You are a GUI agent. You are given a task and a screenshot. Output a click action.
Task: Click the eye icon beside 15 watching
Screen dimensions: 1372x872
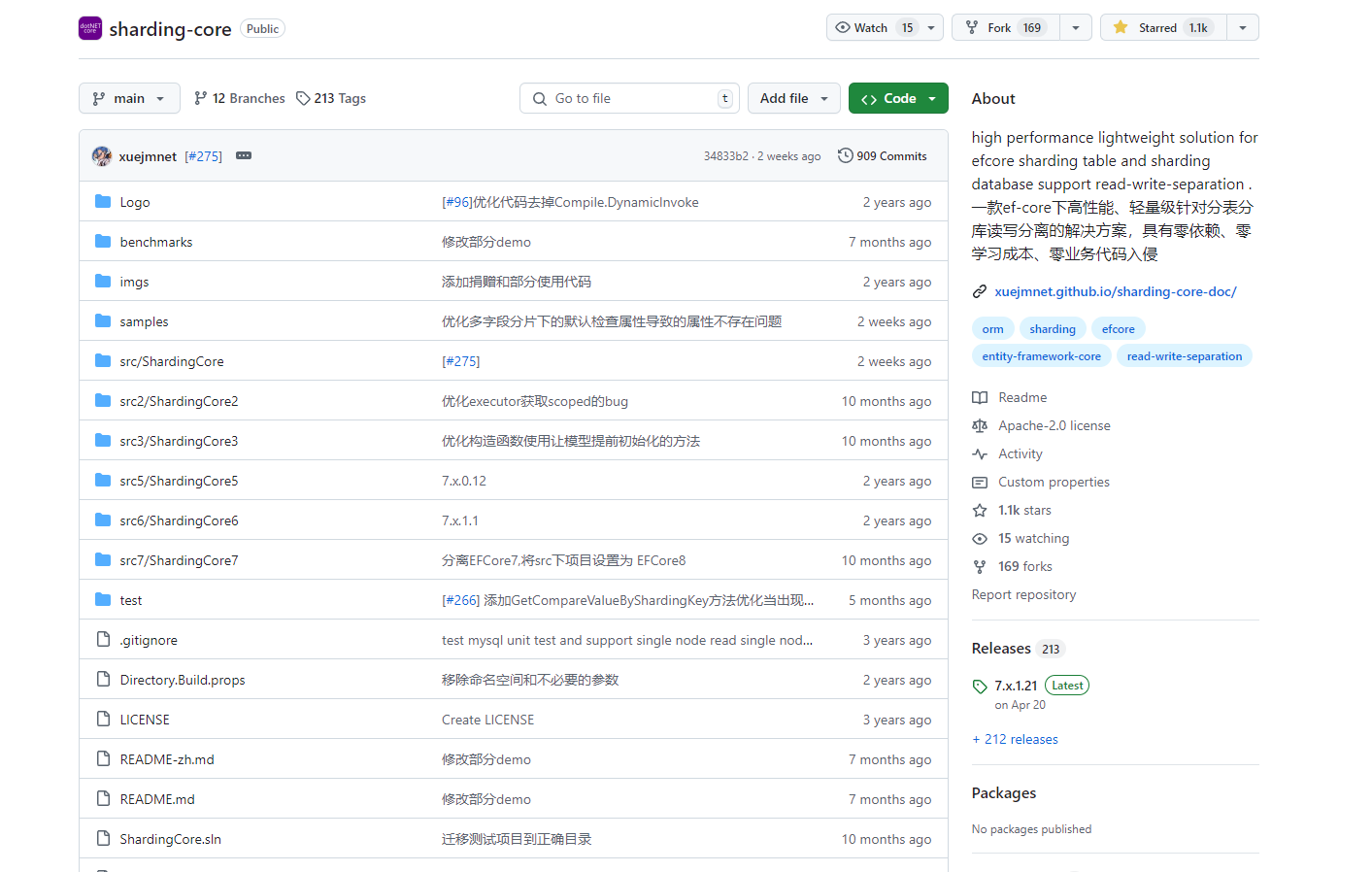(x=980, y=538)
